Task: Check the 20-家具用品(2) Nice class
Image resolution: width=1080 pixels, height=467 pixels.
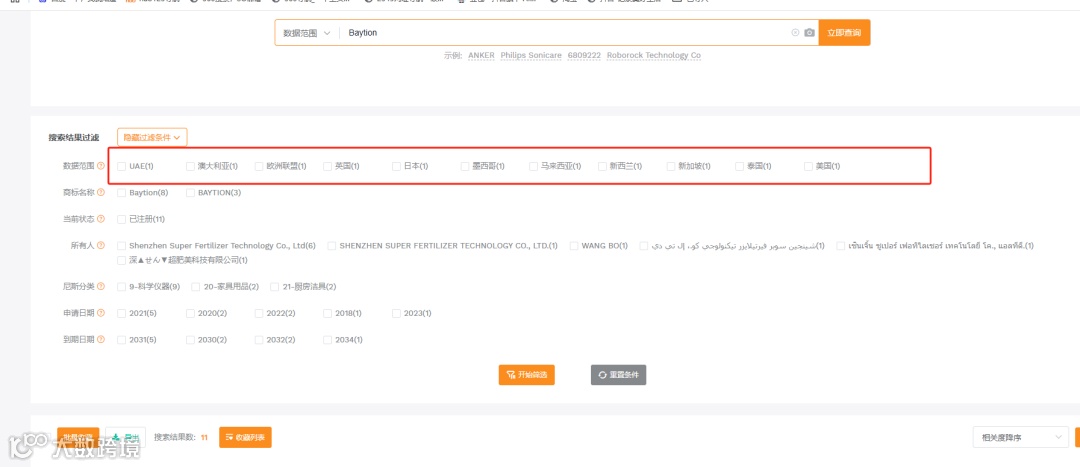Action: (196, 286)
